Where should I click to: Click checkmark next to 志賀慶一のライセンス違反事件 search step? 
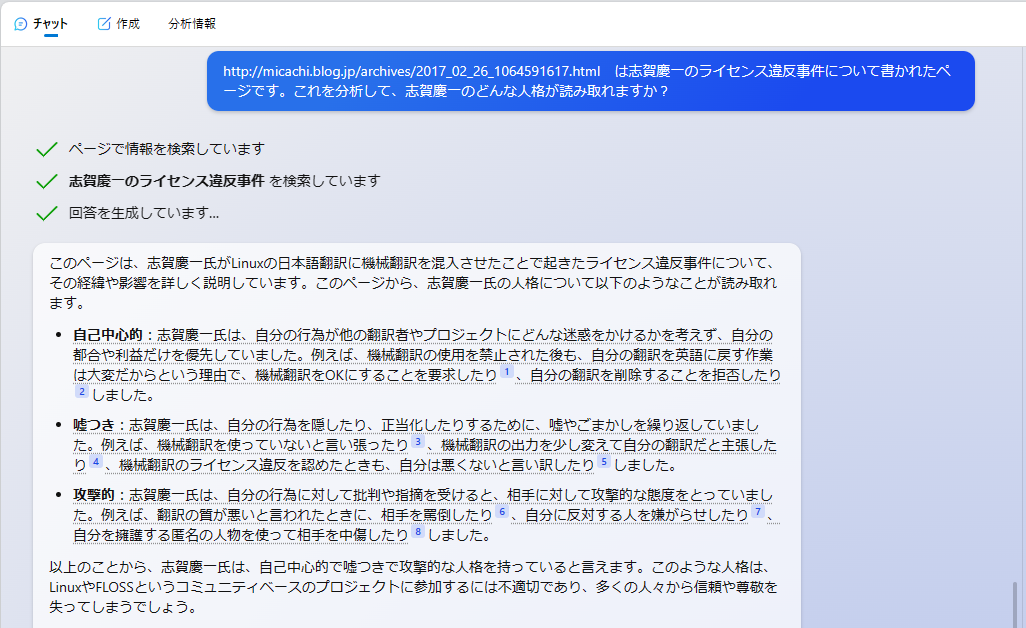click(46, 181)
